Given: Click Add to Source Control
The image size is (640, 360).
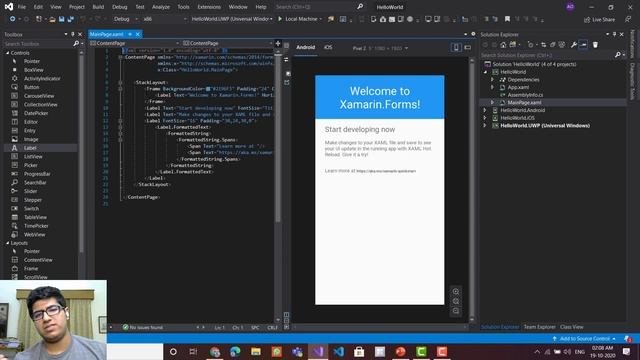Looking at the screenshot, I should pyautogui.click(x=584, y=339).
